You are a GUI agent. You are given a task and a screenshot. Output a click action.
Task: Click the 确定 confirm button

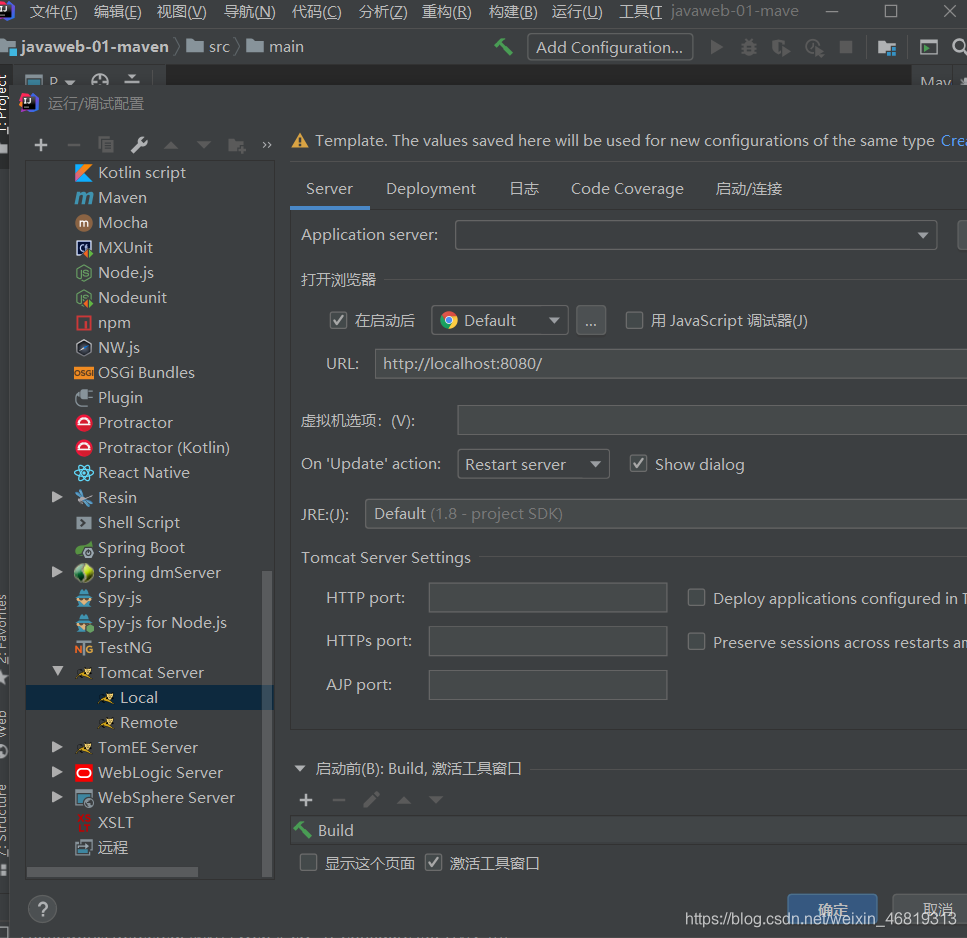tap(833, 910)
